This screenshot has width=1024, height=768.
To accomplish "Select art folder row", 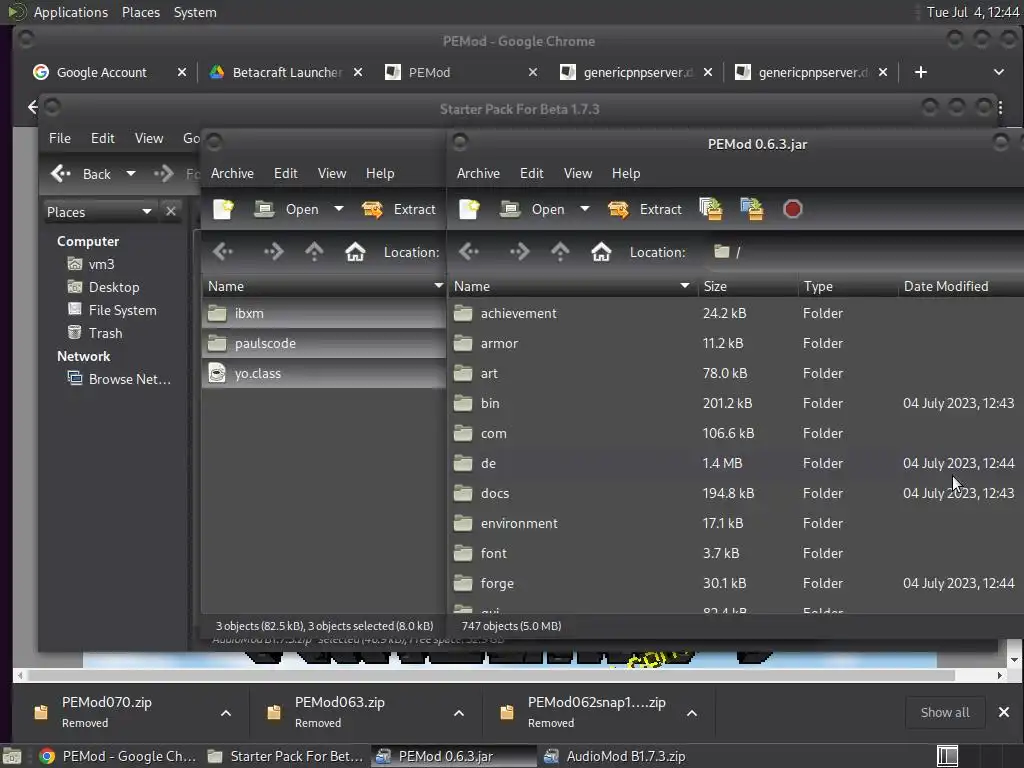I will (x=736, y=374).
